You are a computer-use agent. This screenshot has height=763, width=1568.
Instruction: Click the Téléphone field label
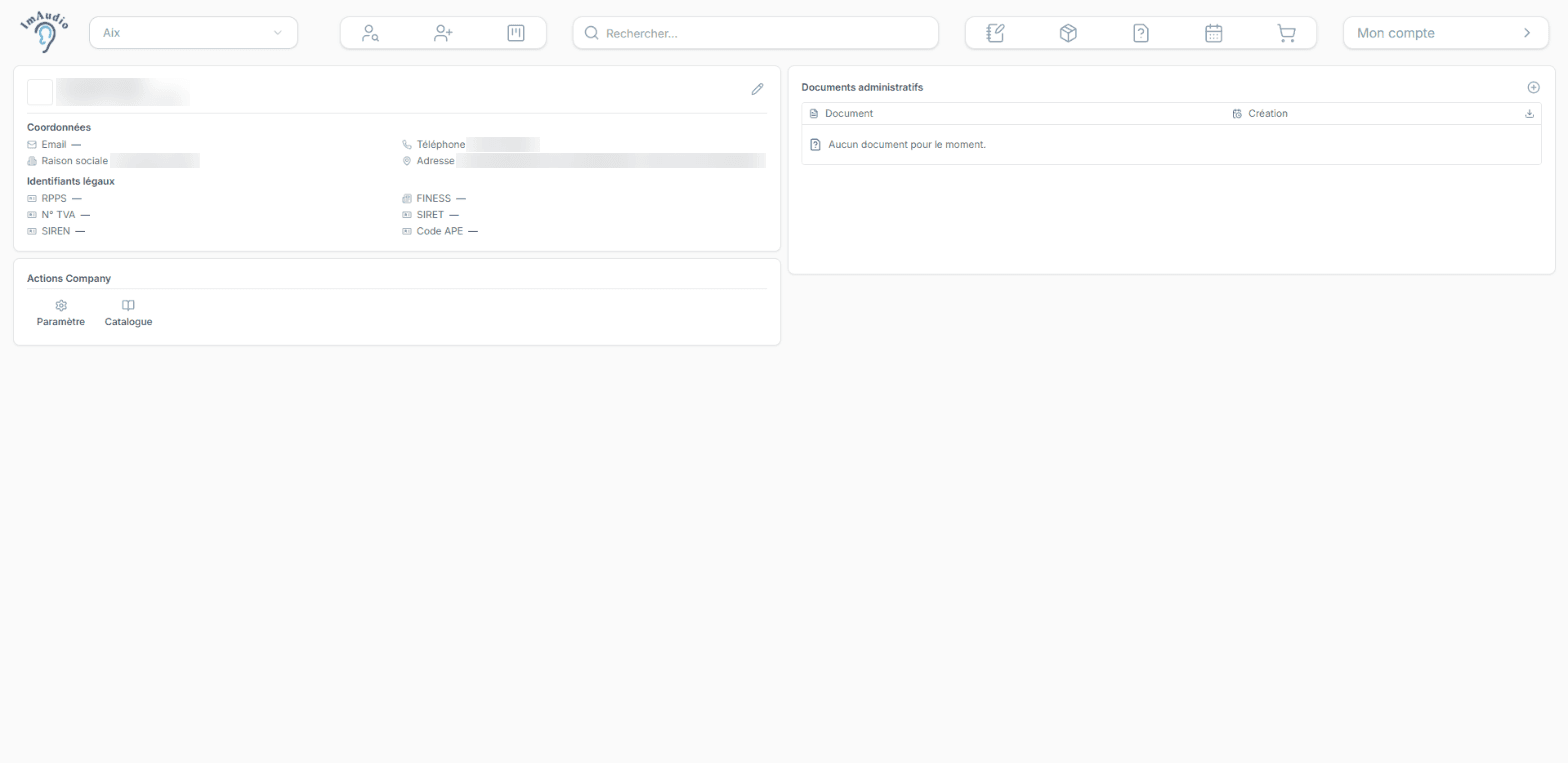click(x=441, y=145)
